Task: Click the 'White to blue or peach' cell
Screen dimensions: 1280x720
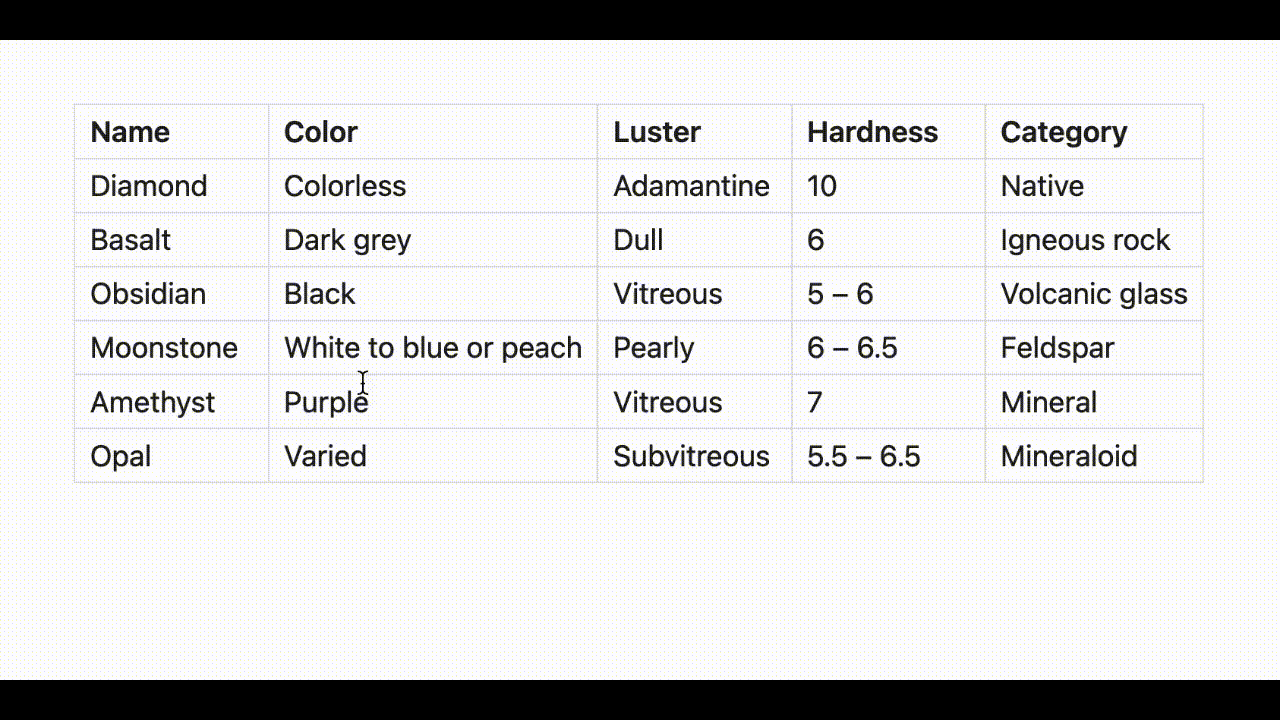Action: (x=433, y=348)
